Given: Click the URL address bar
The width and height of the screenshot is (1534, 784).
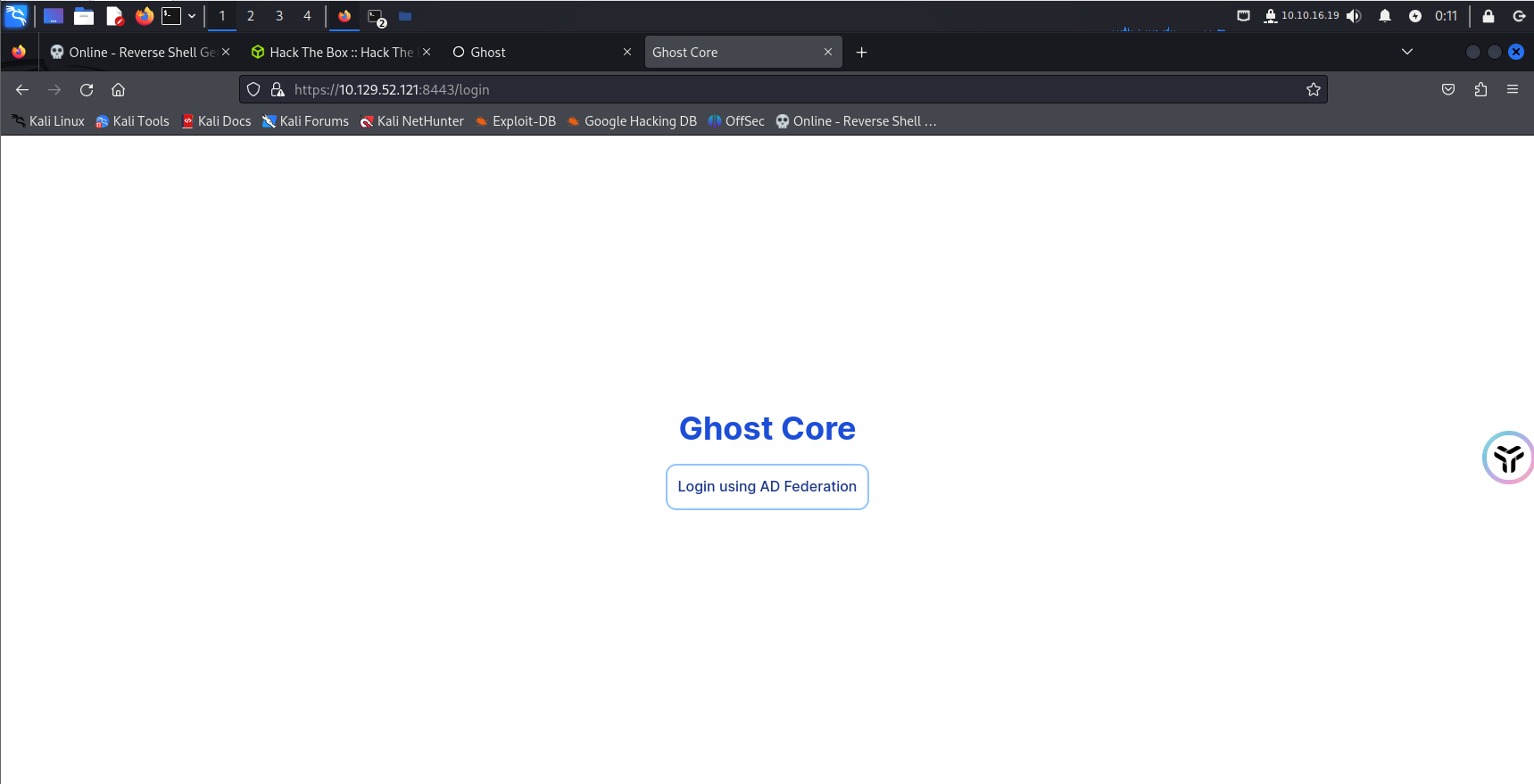Looking at the screenshot, I should (785, 90).
